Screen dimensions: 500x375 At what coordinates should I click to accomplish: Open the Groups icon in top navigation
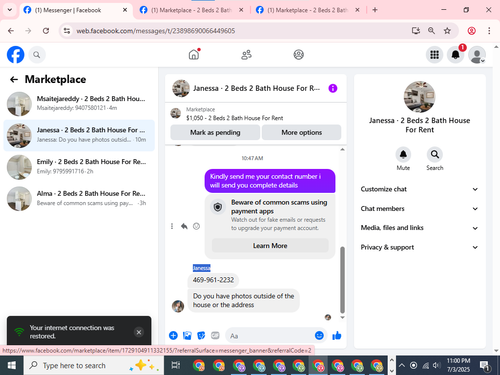pyautogui.click(x=299, y=55)
